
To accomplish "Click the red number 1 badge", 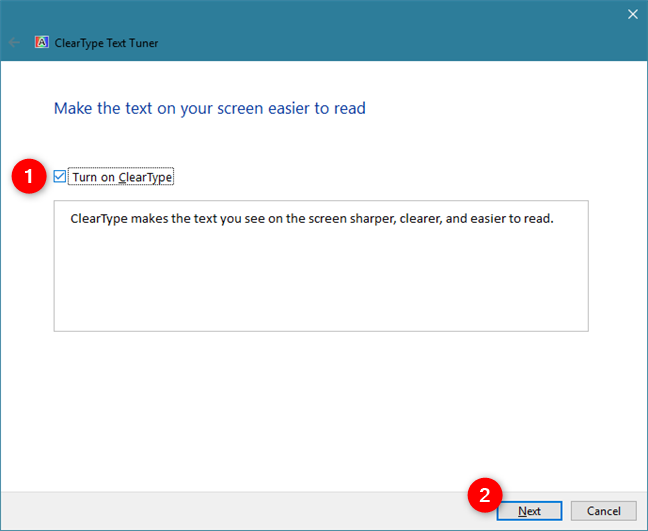I will pyautogui.click(x=29, y=176).
